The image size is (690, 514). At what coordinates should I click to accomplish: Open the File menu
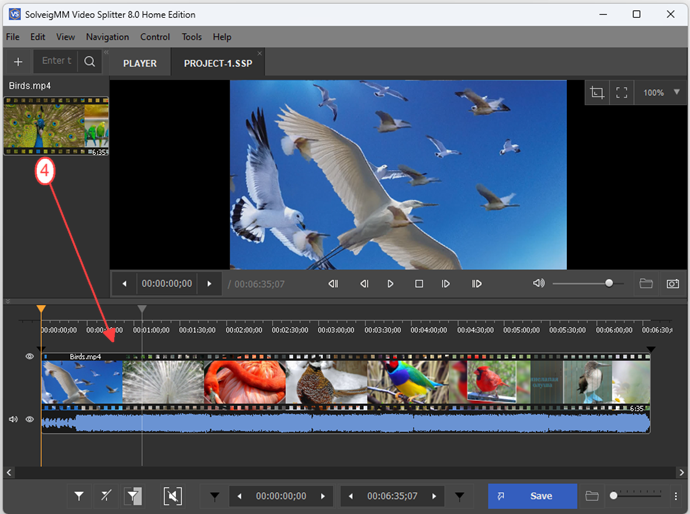pos(12,37)
